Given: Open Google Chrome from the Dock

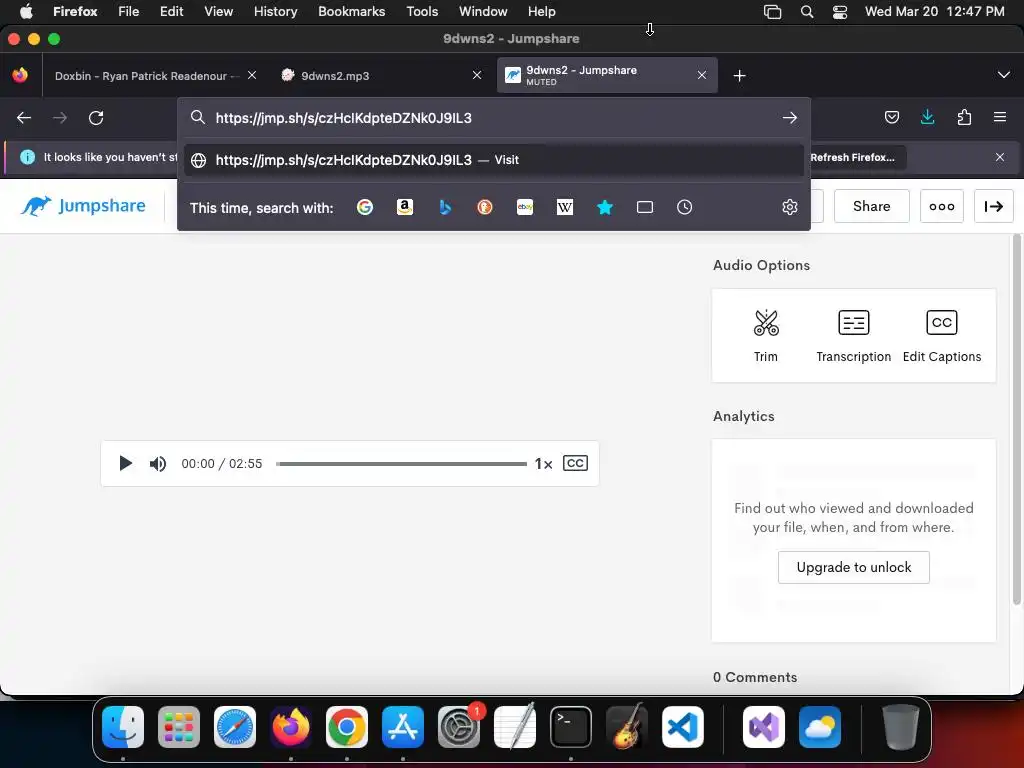Looking at the screenshot, I should pyautogui.click(x=347, y=727).
